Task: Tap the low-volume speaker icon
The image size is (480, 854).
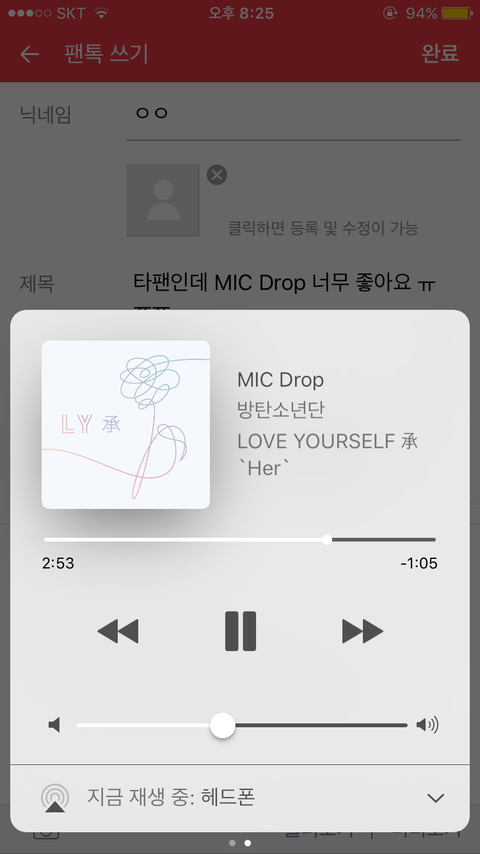Action: coord(54,725)
